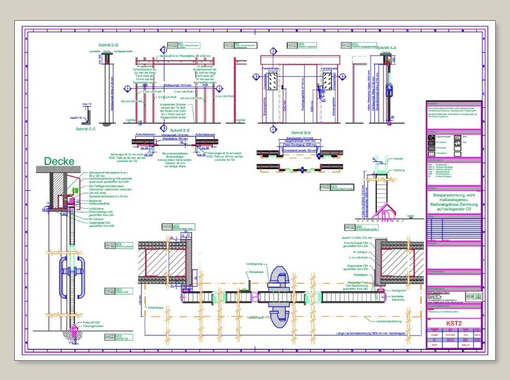The height and width of the screenshot is (380, 510).
Task: Click the diamond section marker above frame elevation
Action: (x=163, y=50)
